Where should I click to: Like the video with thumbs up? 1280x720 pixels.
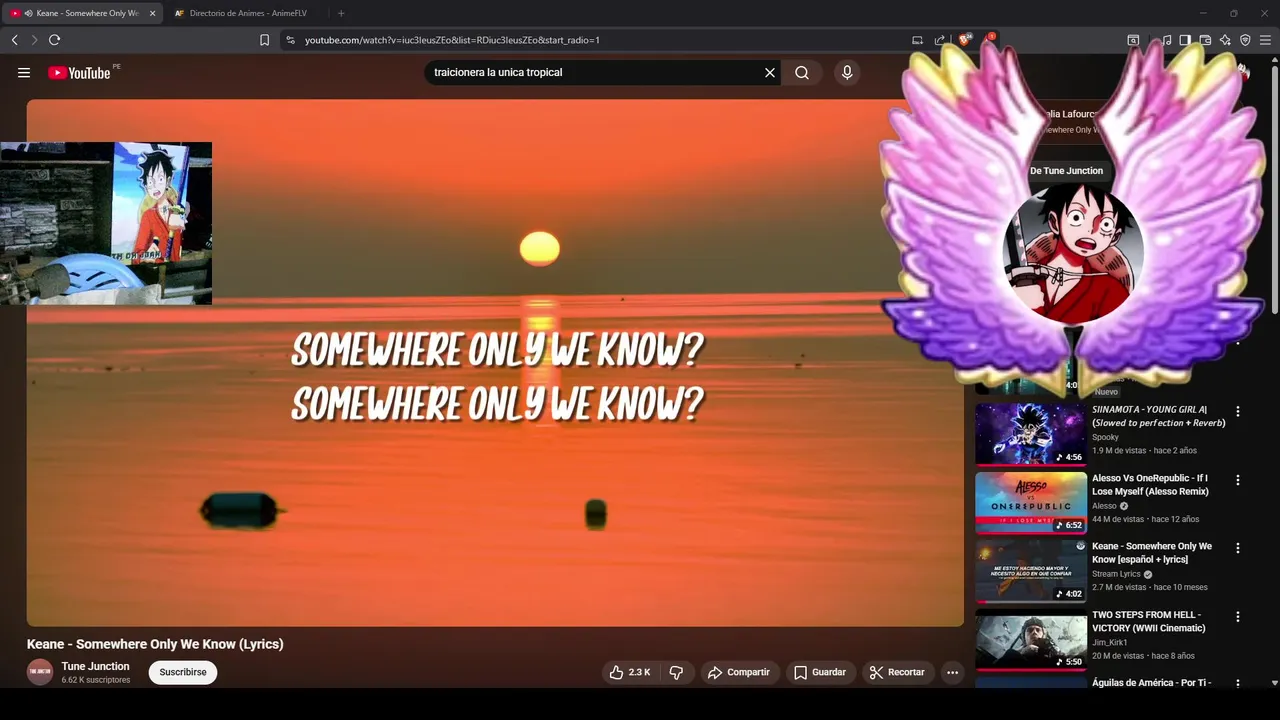630,672
